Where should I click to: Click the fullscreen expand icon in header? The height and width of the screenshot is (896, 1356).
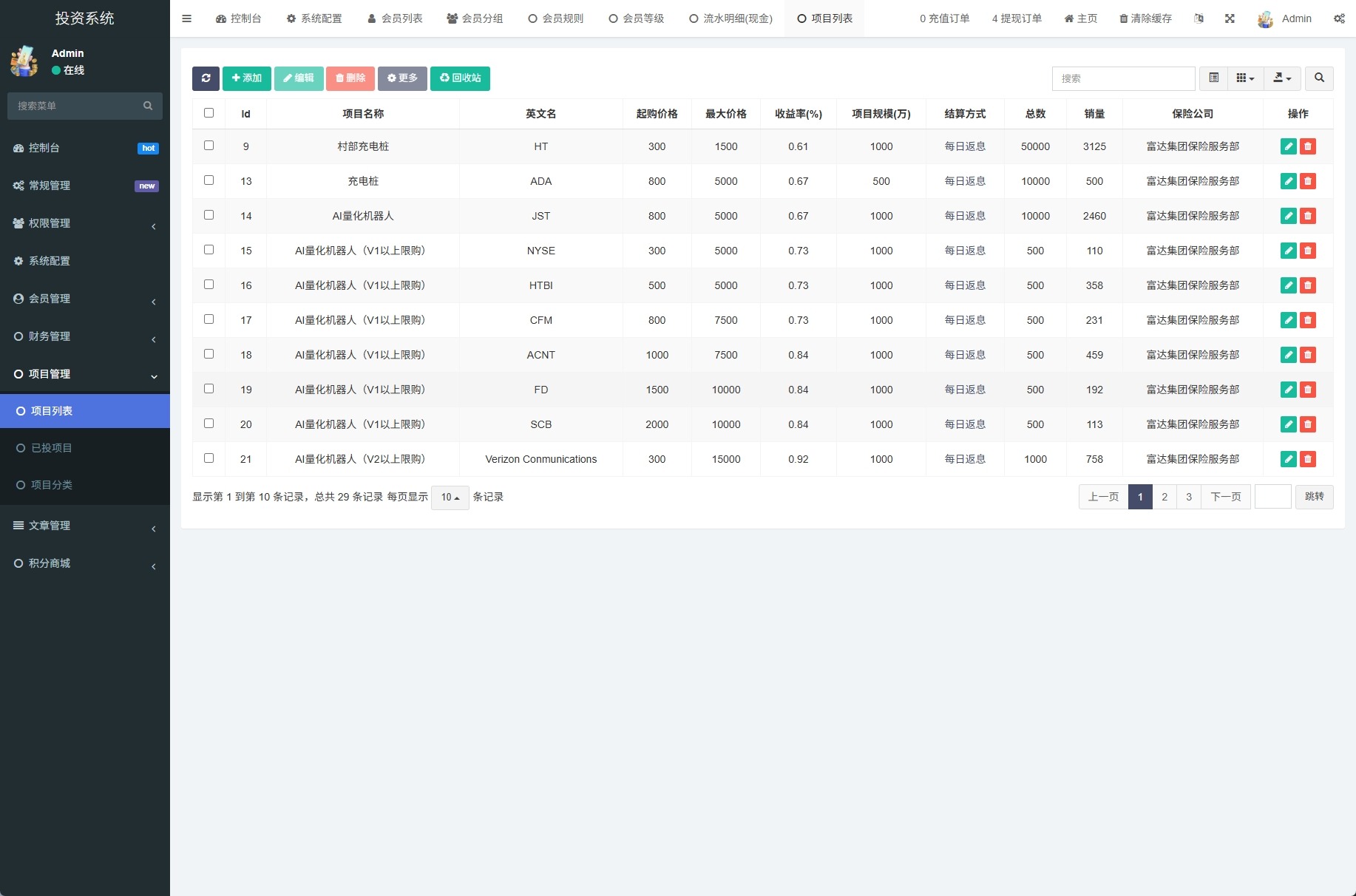1230,18
